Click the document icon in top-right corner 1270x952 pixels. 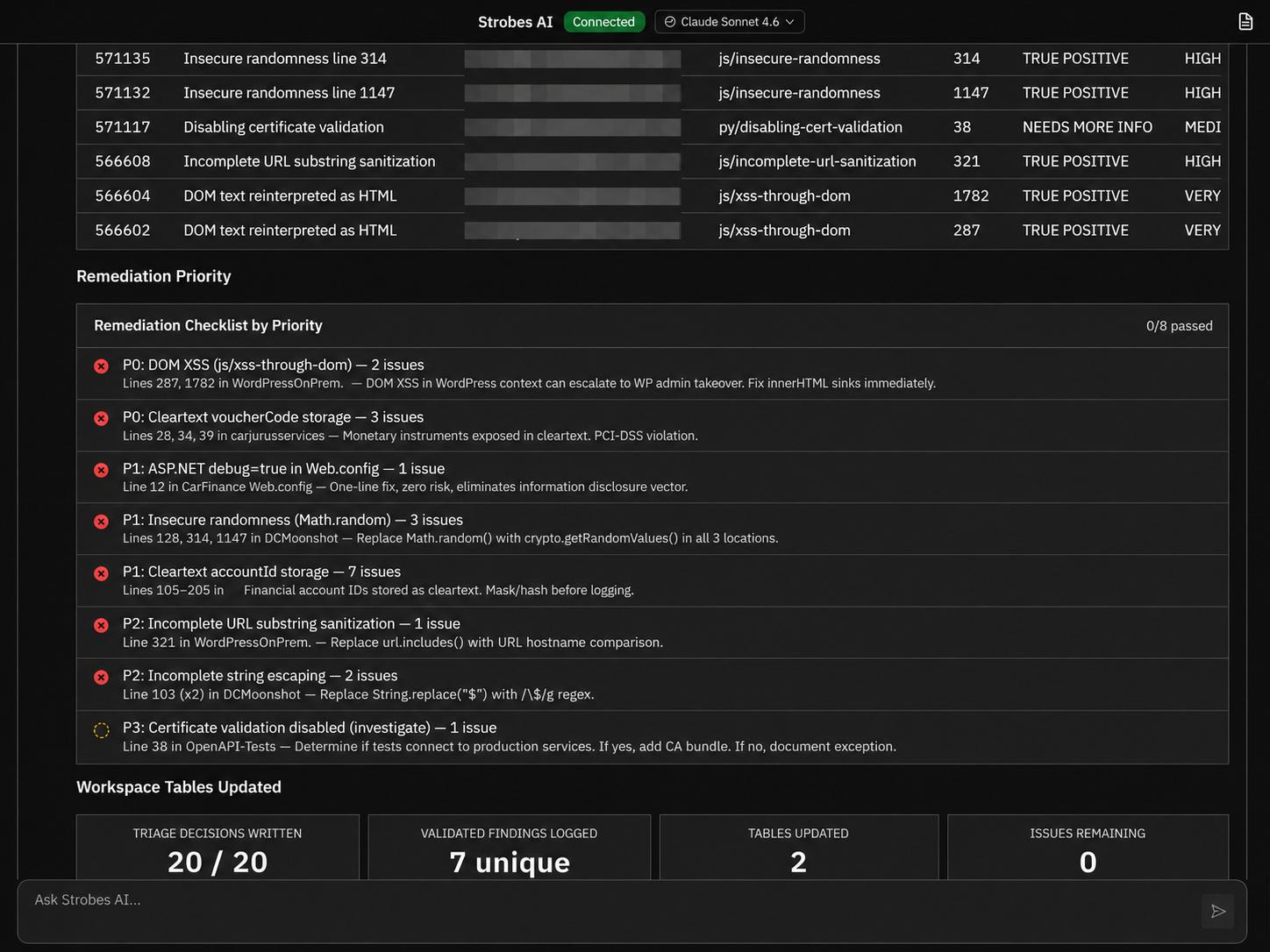click(x=1245, y=21)
